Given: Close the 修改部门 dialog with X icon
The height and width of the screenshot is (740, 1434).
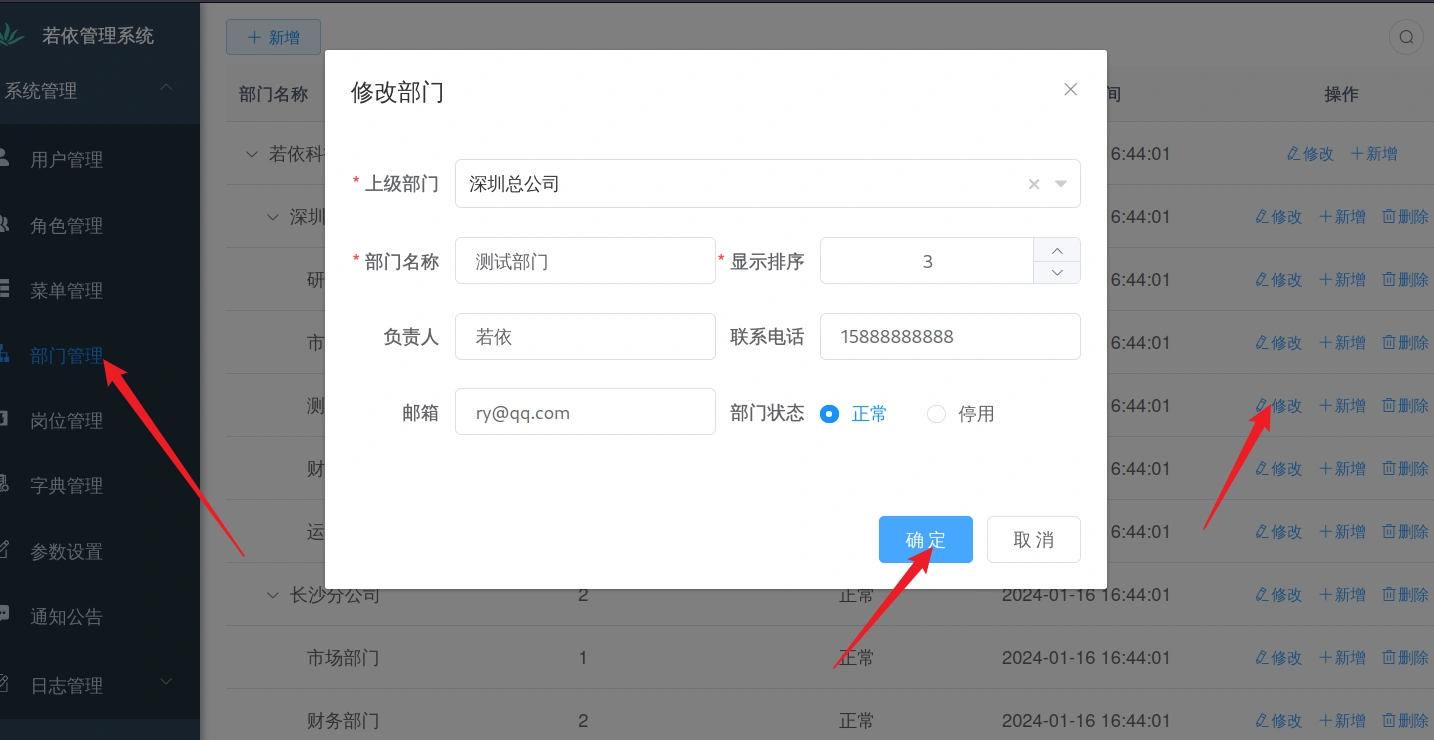Looking at the screenshot, I should (x=1070, y=89).
